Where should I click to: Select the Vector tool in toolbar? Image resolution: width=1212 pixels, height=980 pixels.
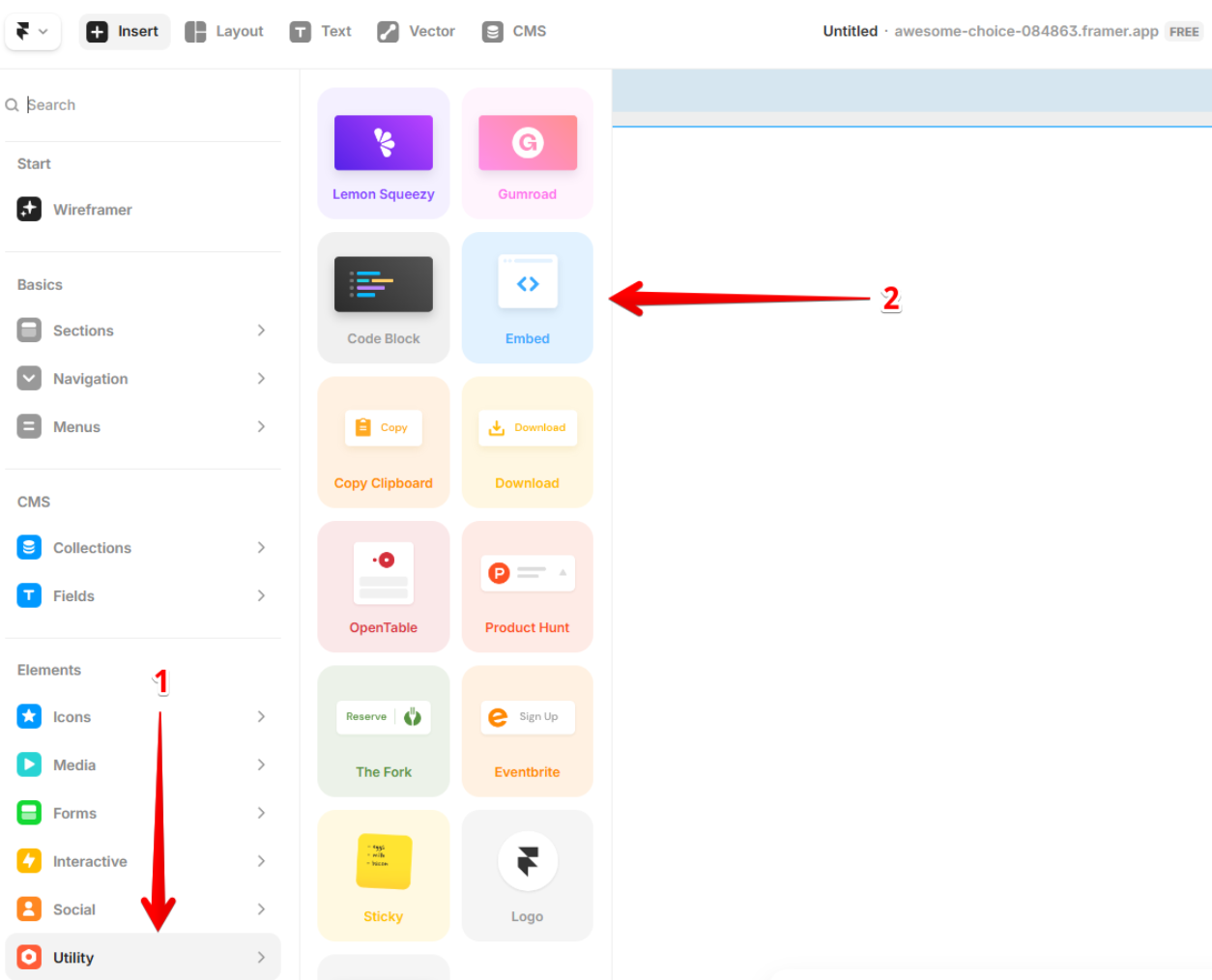pyautogui.click(x=416, y=32)
